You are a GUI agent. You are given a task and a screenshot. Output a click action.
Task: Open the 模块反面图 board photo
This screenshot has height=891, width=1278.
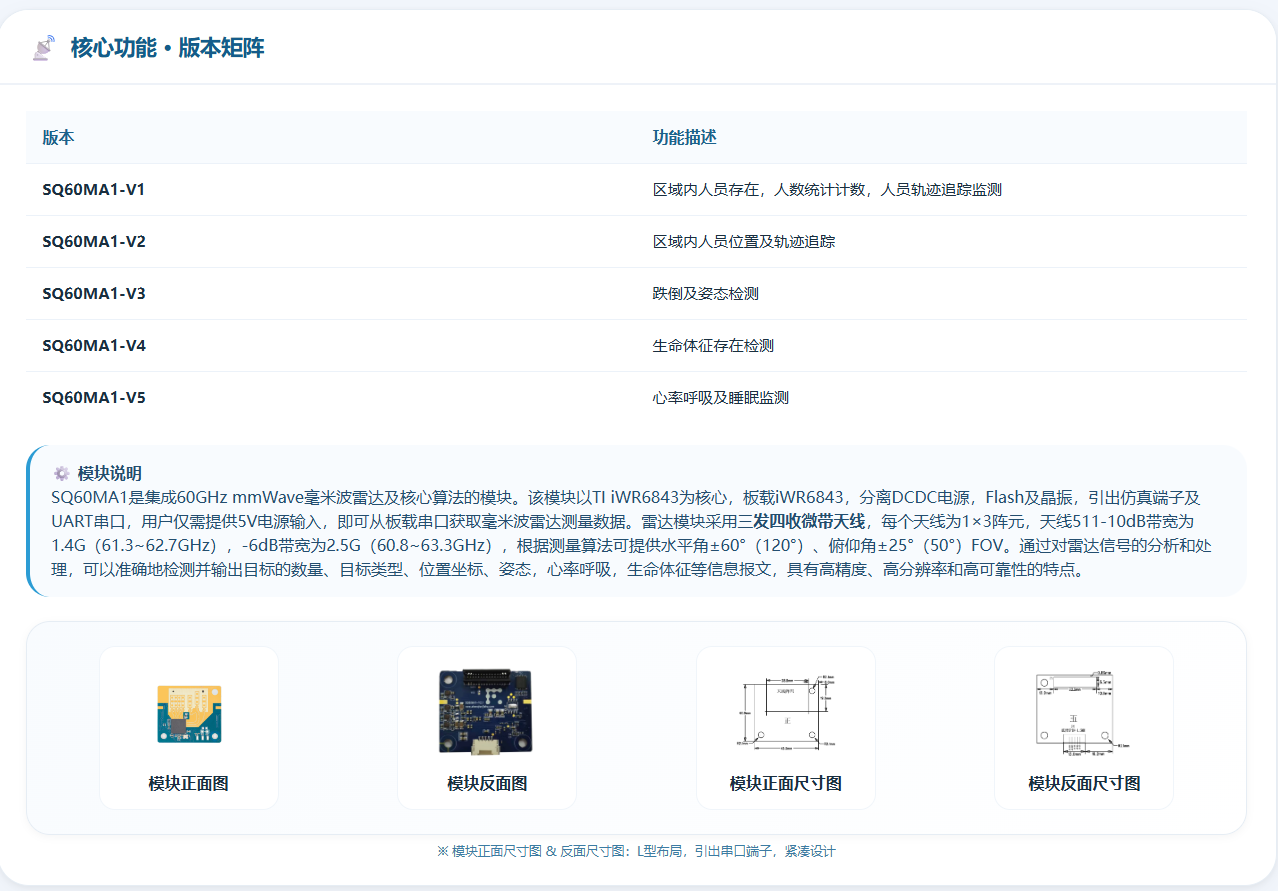click(x=486, y=711)
